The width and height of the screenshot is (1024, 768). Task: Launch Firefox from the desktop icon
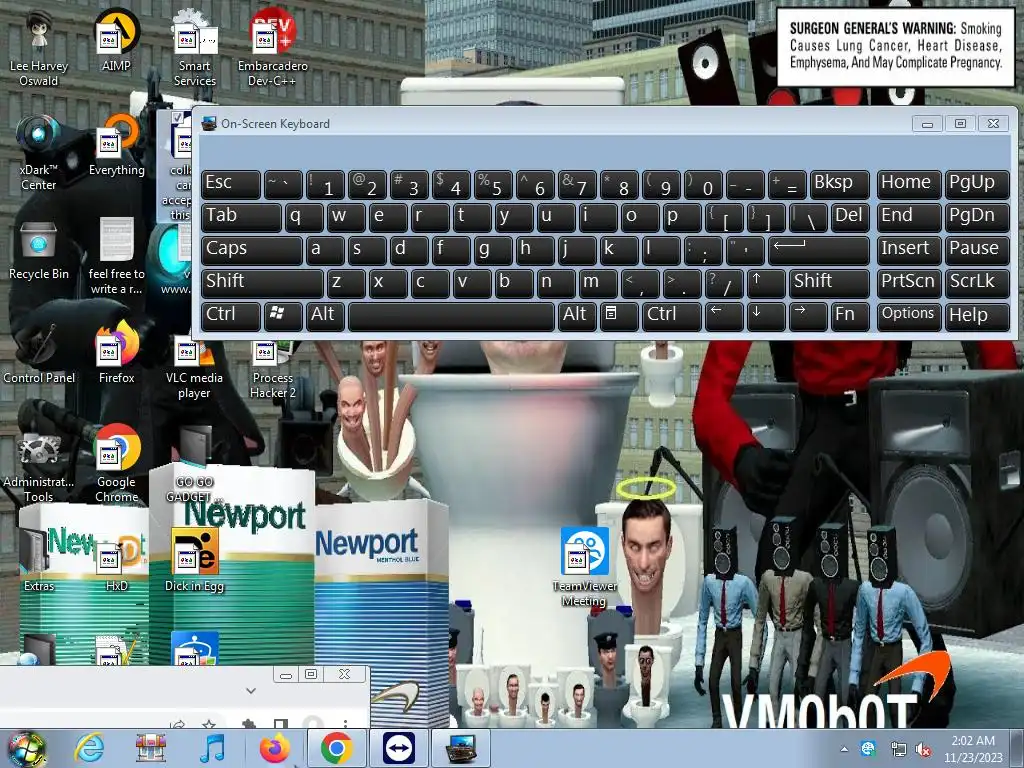[116, 353]
